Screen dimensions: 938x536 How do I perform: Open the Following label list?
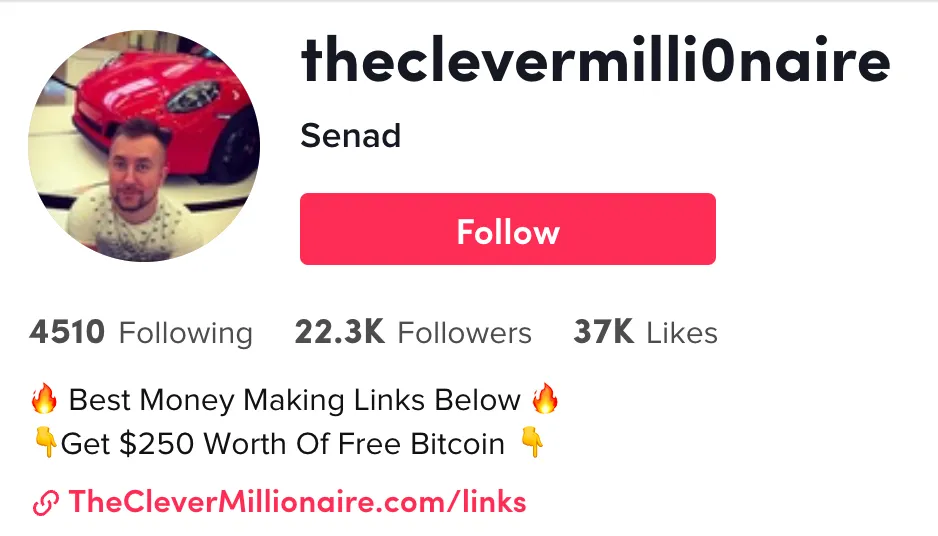(185, 333)
